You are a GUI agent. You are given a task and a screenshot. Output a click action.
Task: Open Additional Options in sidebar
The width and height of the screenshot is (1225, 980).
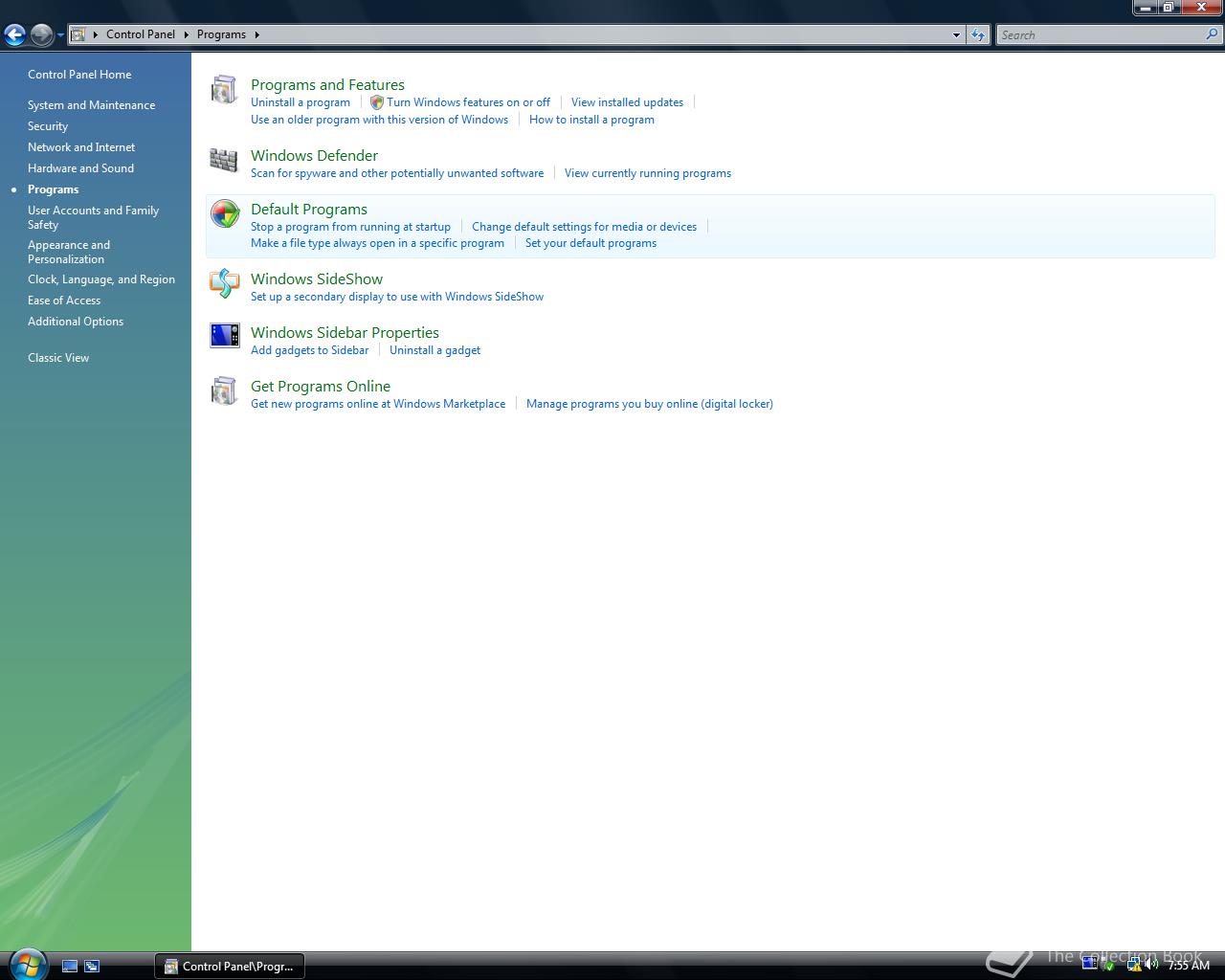[x=76, y=322]
